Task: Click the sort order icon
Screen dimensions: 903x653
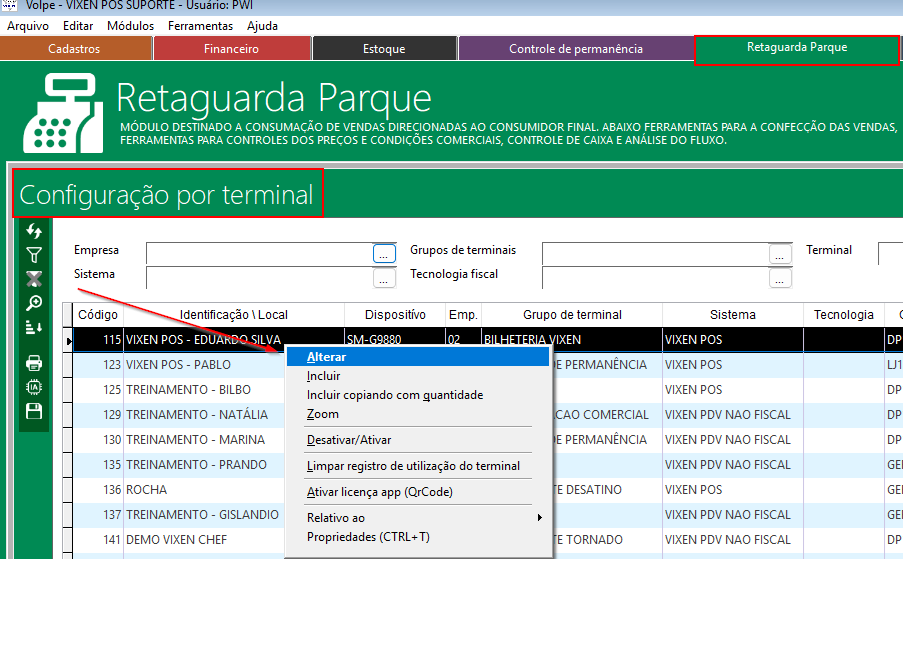Action: 34,327
